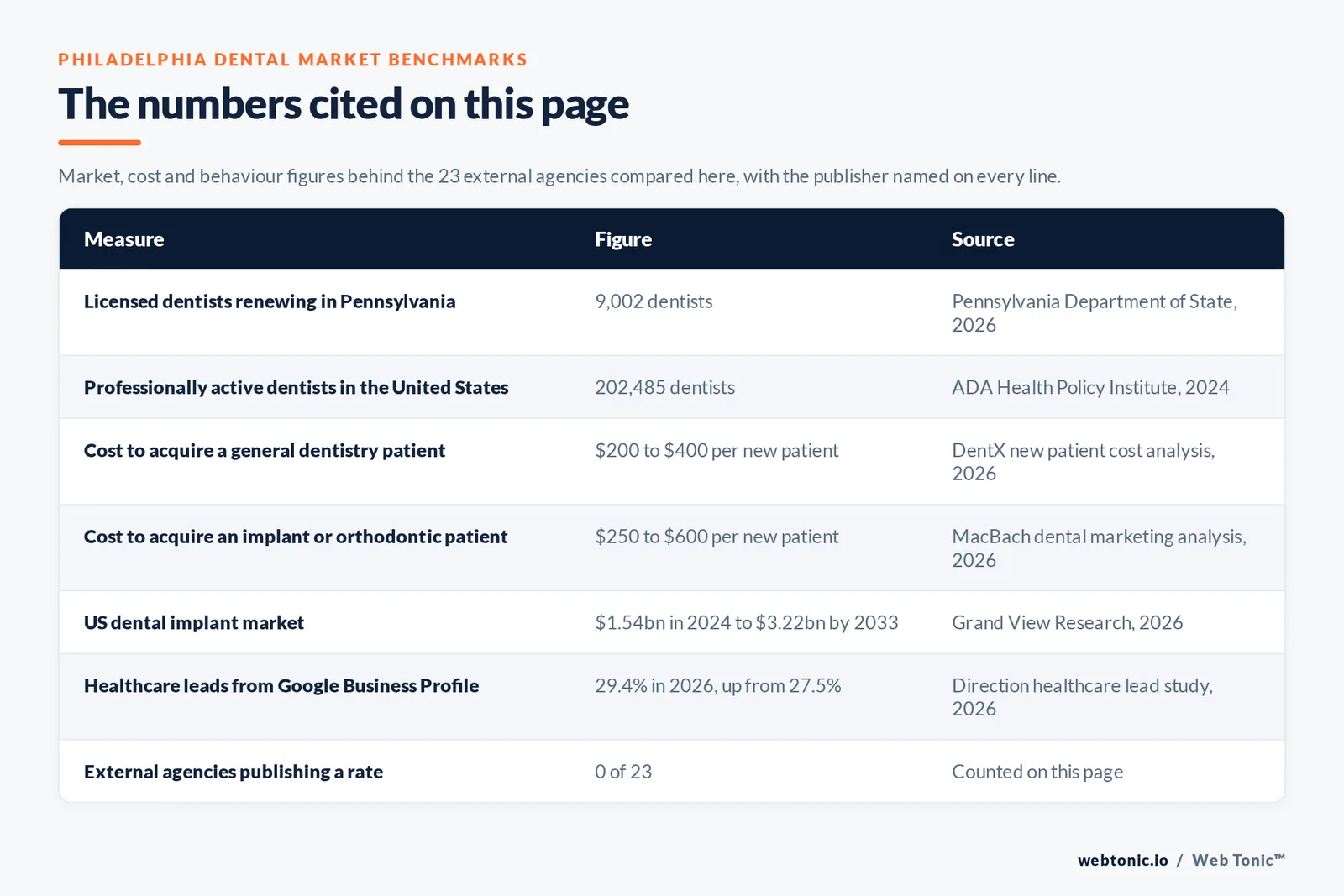The image size is (1344, 896).
Task: Open the Pennsylvania Department of State source
Action: [1095, 313]
